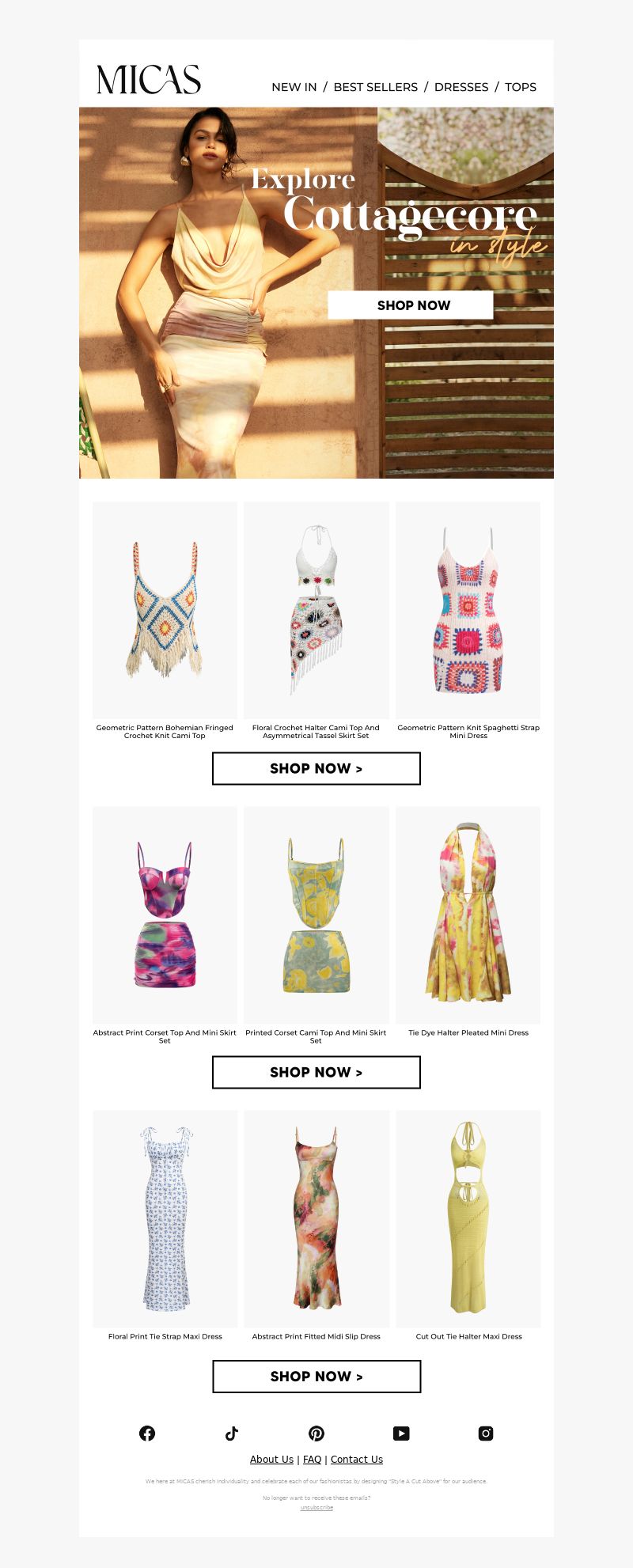The width and height of the screenshot is (633, 1568).
Task: Open the TikTok social icon
Action: (232, 1433)
